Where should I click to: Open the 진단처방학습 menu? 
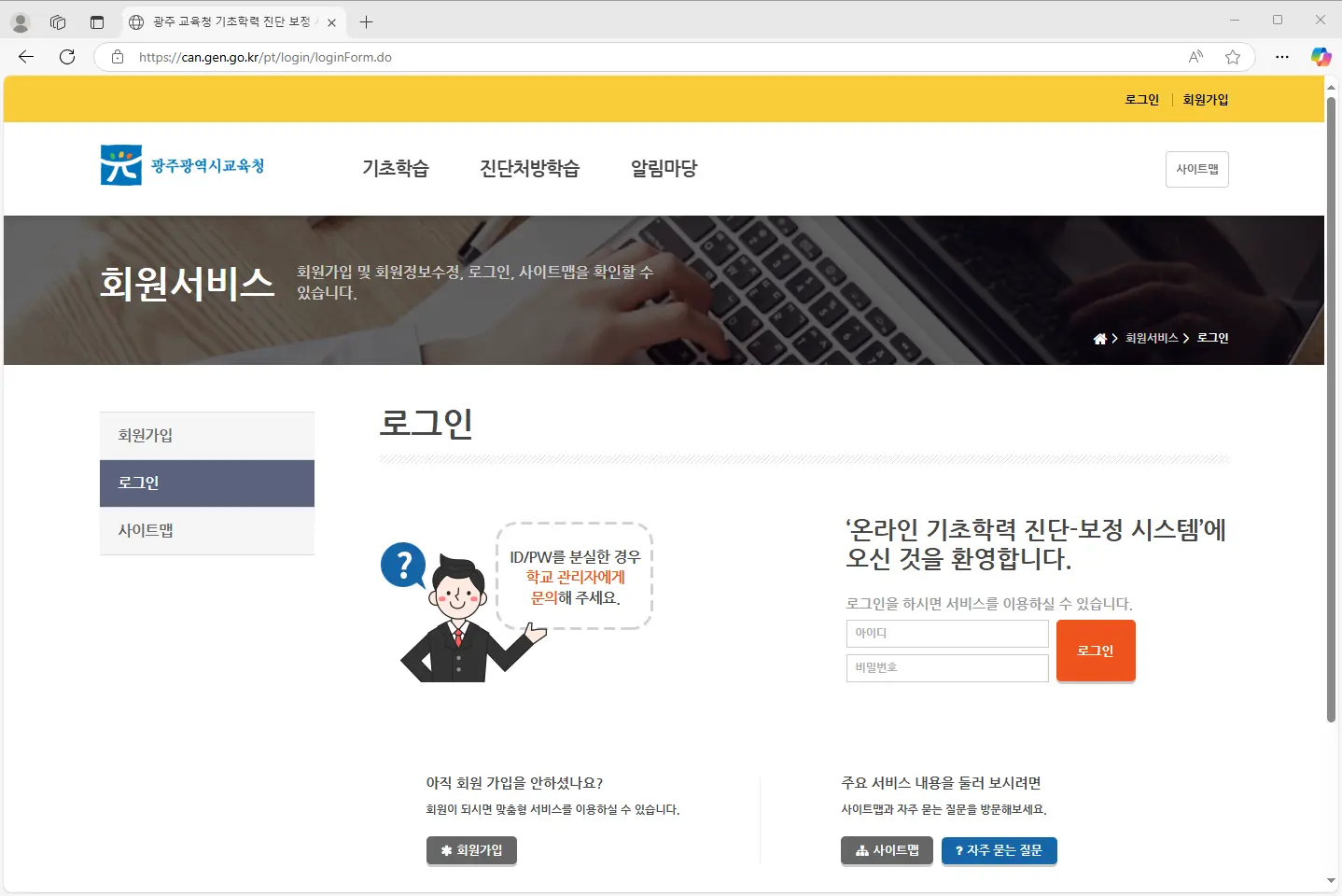point(529,168)
